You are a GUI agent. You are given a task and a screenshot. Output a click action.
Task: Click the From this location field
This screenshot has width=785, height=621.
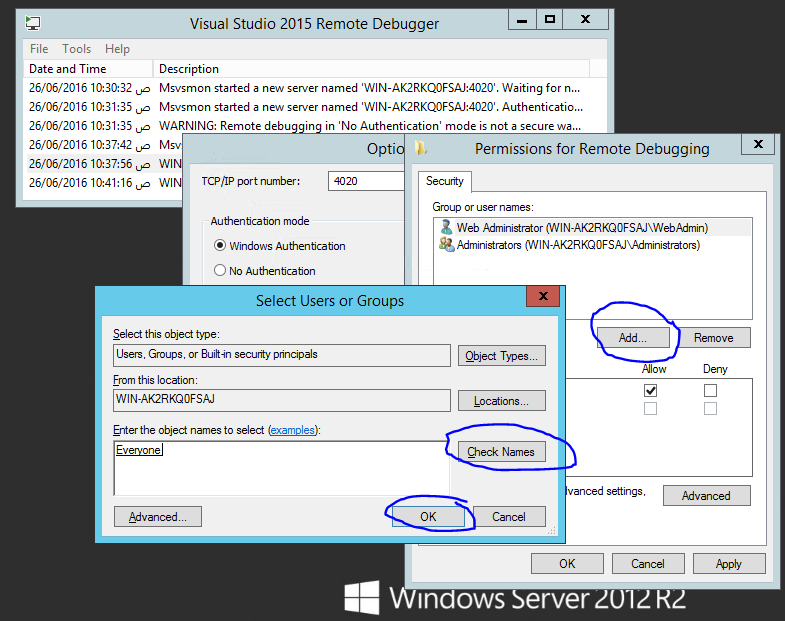281,400
